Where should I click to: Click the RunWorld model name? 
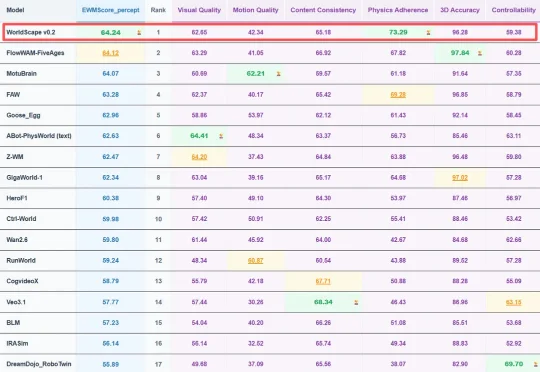pyautogui.click(x=21, y=261)
